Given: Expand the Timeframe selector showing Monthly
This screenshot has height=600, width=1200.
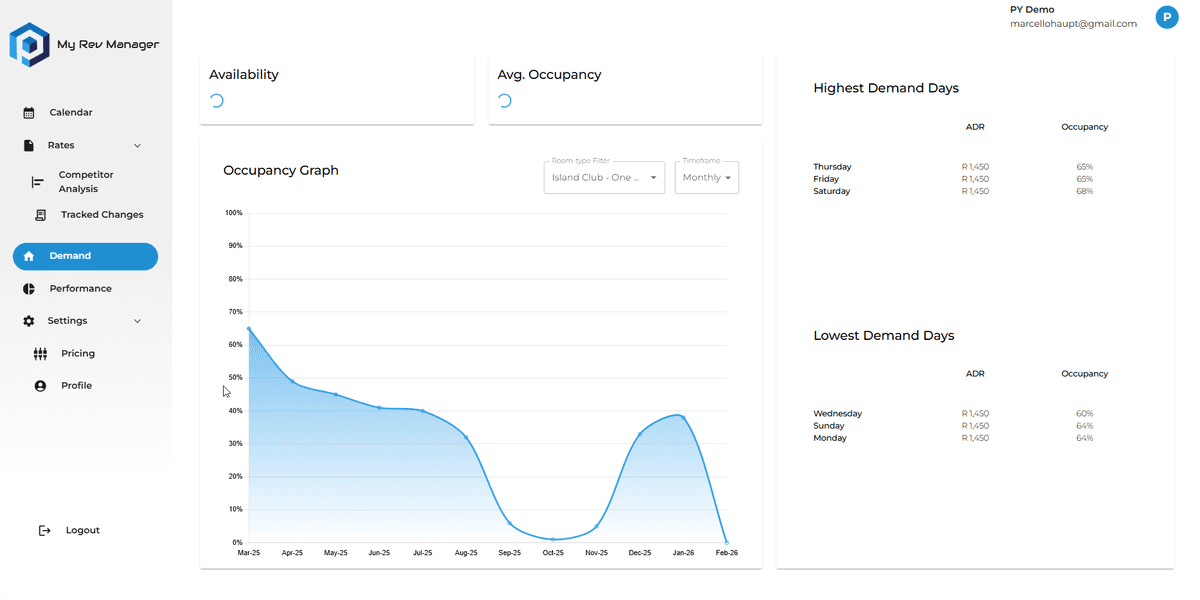Looking at the screenshot, I should pos(706,177).
